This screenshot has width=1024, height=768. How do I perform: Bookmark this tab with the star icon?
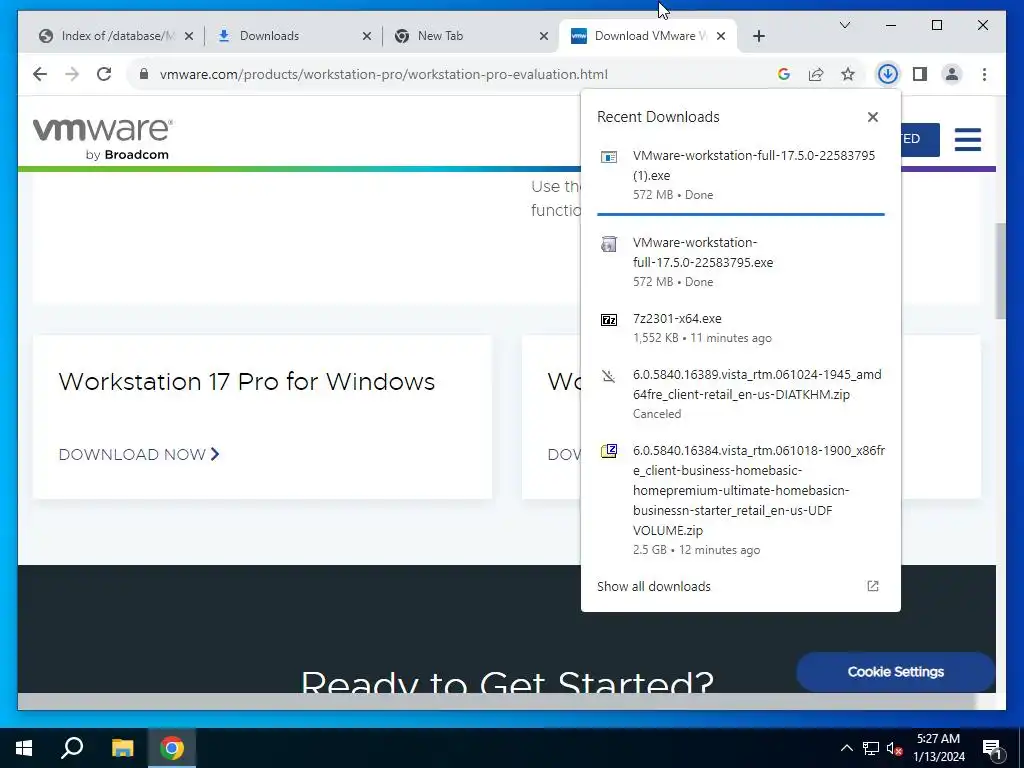click(x=848, y=74)
